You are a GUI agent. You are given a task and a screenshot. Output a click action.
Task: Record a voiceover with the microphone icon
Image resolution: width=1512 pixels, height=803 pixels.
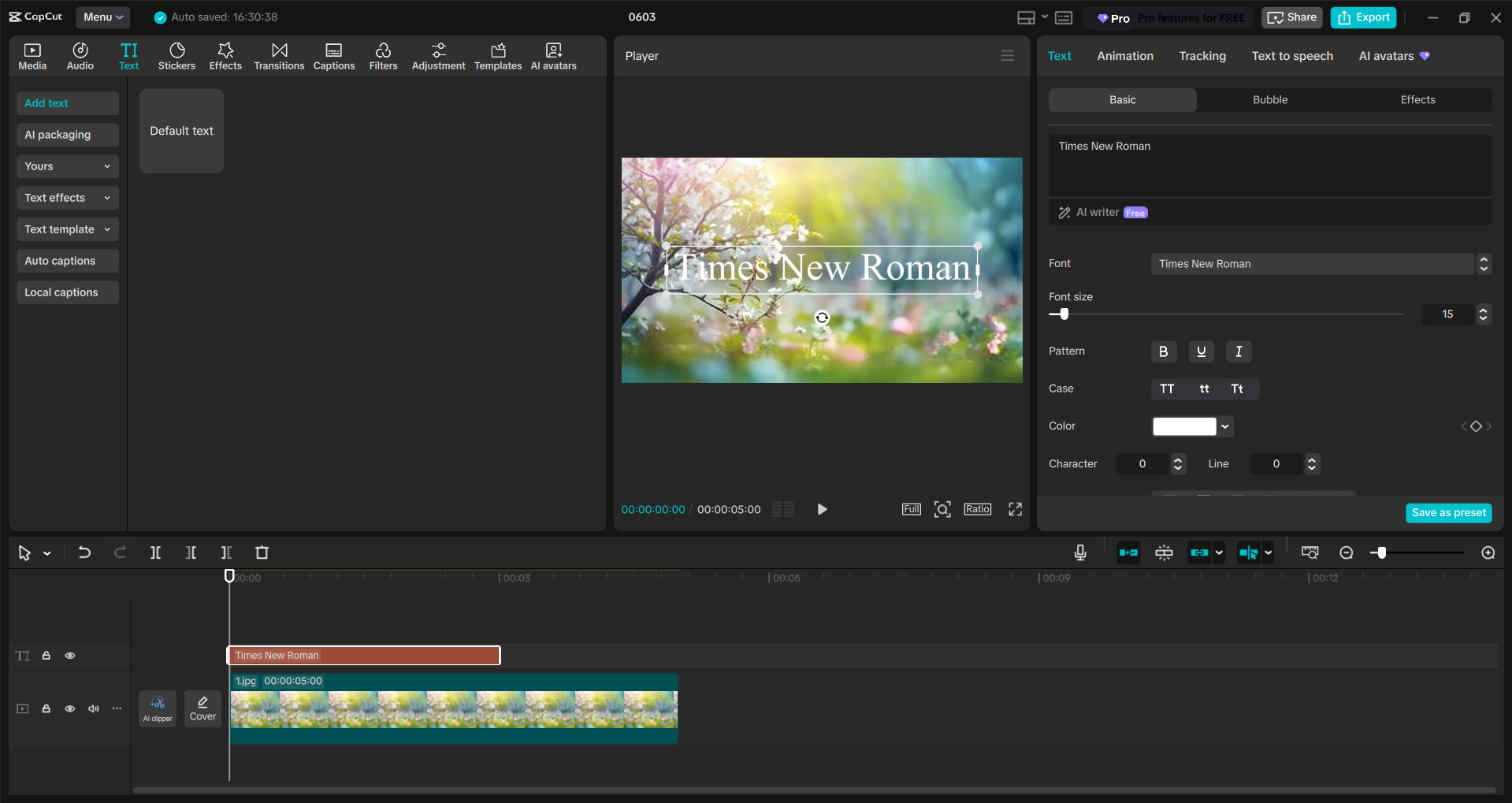point(1079,552)
